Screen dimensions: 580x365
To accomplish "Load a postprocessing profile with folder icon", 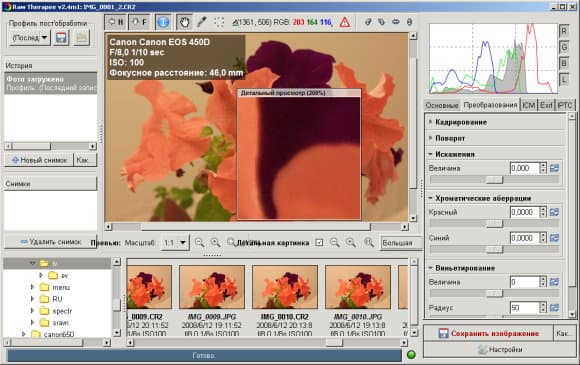I will [81, 38].
